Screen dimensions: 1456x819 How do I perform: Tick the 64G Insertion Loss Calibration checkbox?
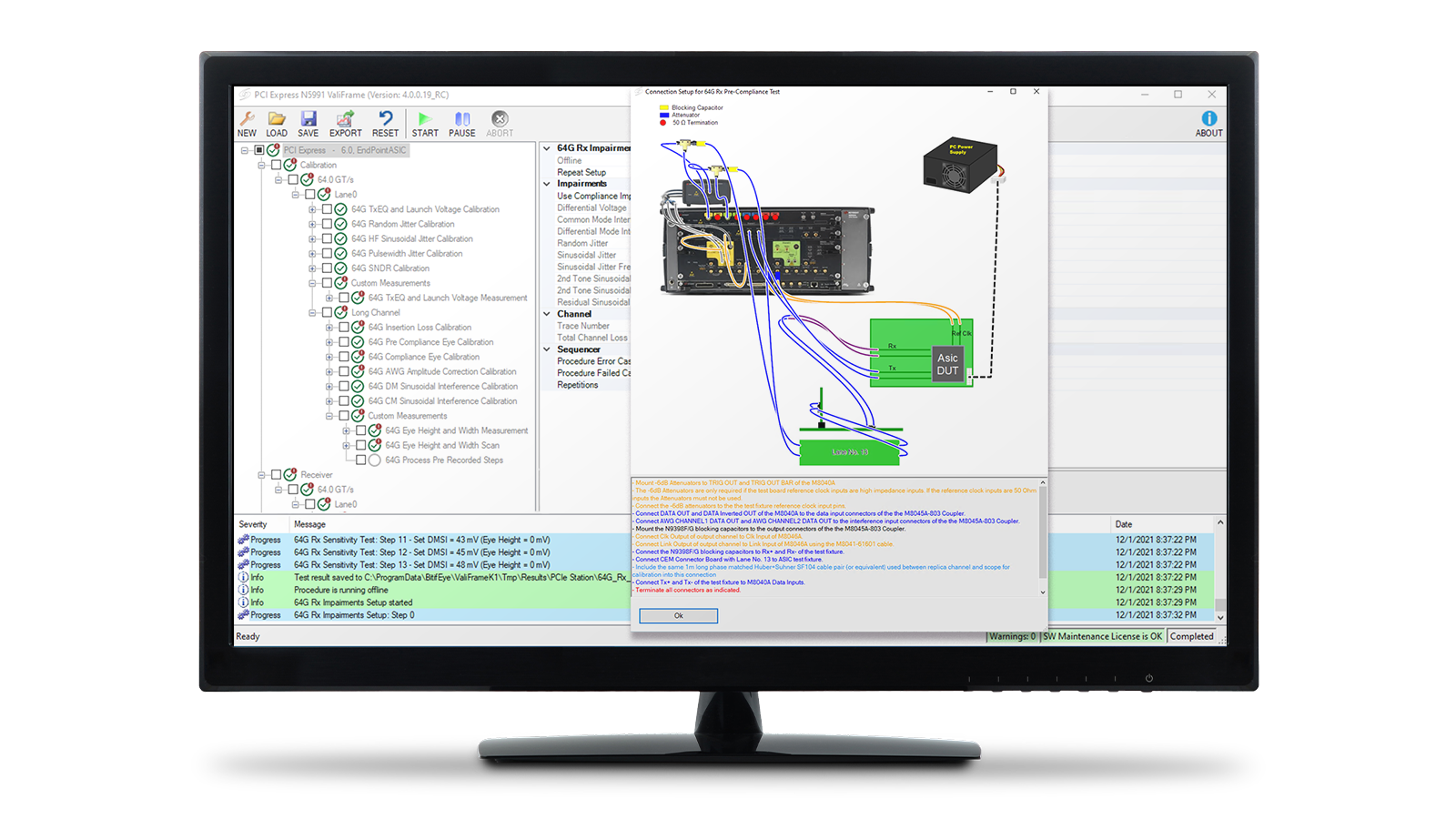pyautogui.click(x=344, y=327)
